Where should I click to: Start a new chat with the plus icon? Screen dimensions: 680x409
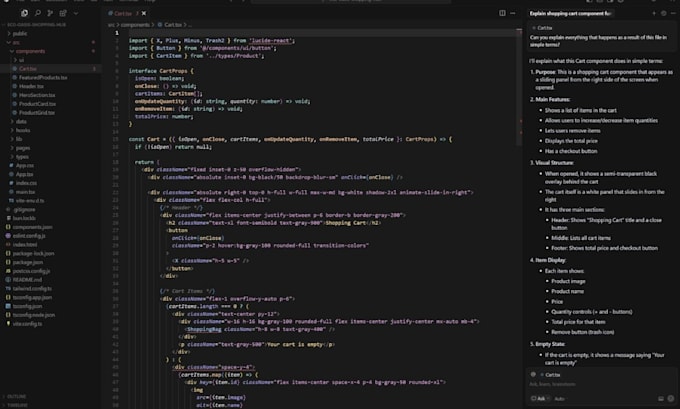point(654,13)
